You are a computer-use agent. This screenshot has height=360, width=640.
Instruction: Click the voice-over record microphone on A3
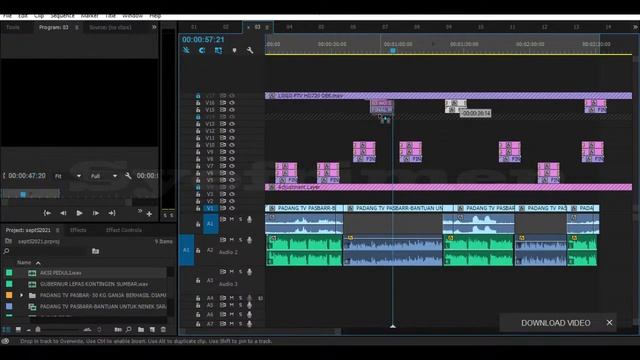tap(249, 272)
